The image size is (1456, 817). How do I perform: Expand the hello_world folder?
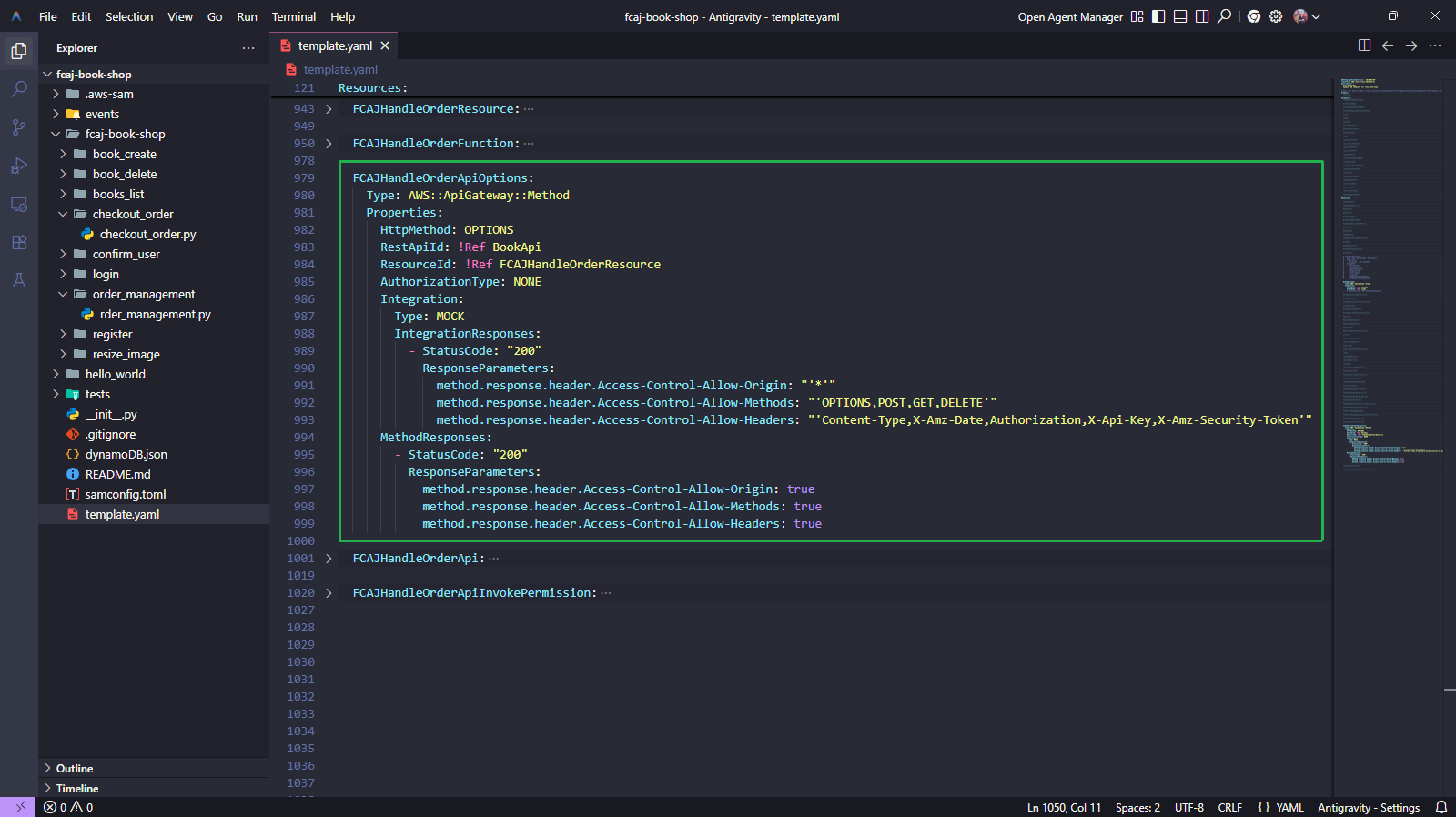point(56,375)
